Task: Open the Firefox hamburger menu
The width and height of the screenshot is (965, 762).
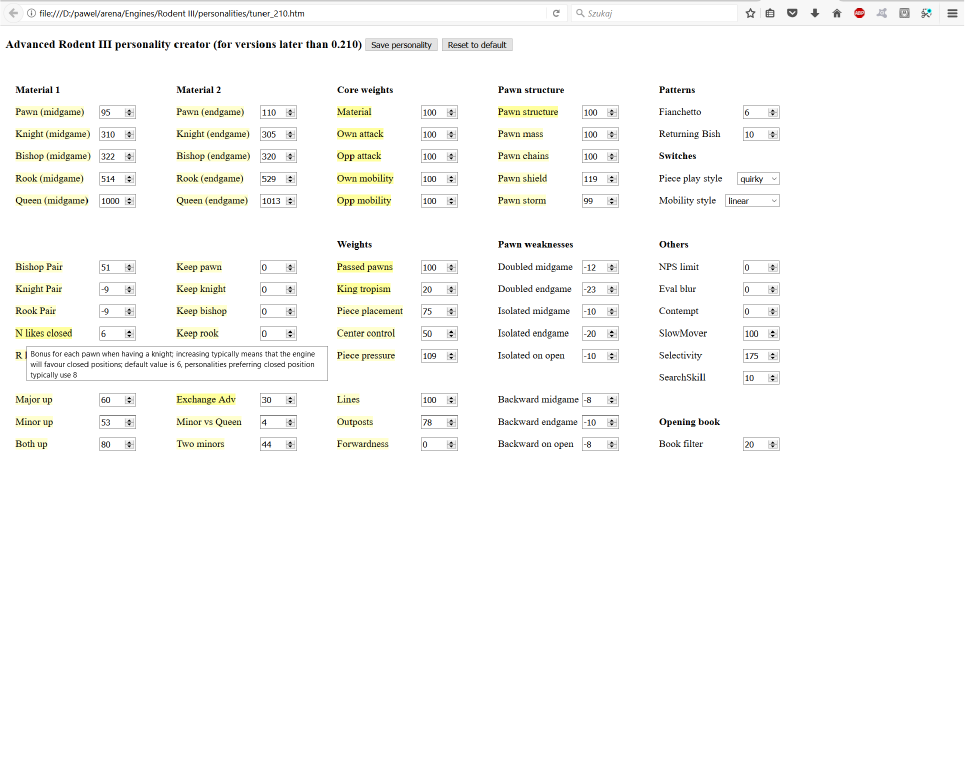Action: (952, 13)
